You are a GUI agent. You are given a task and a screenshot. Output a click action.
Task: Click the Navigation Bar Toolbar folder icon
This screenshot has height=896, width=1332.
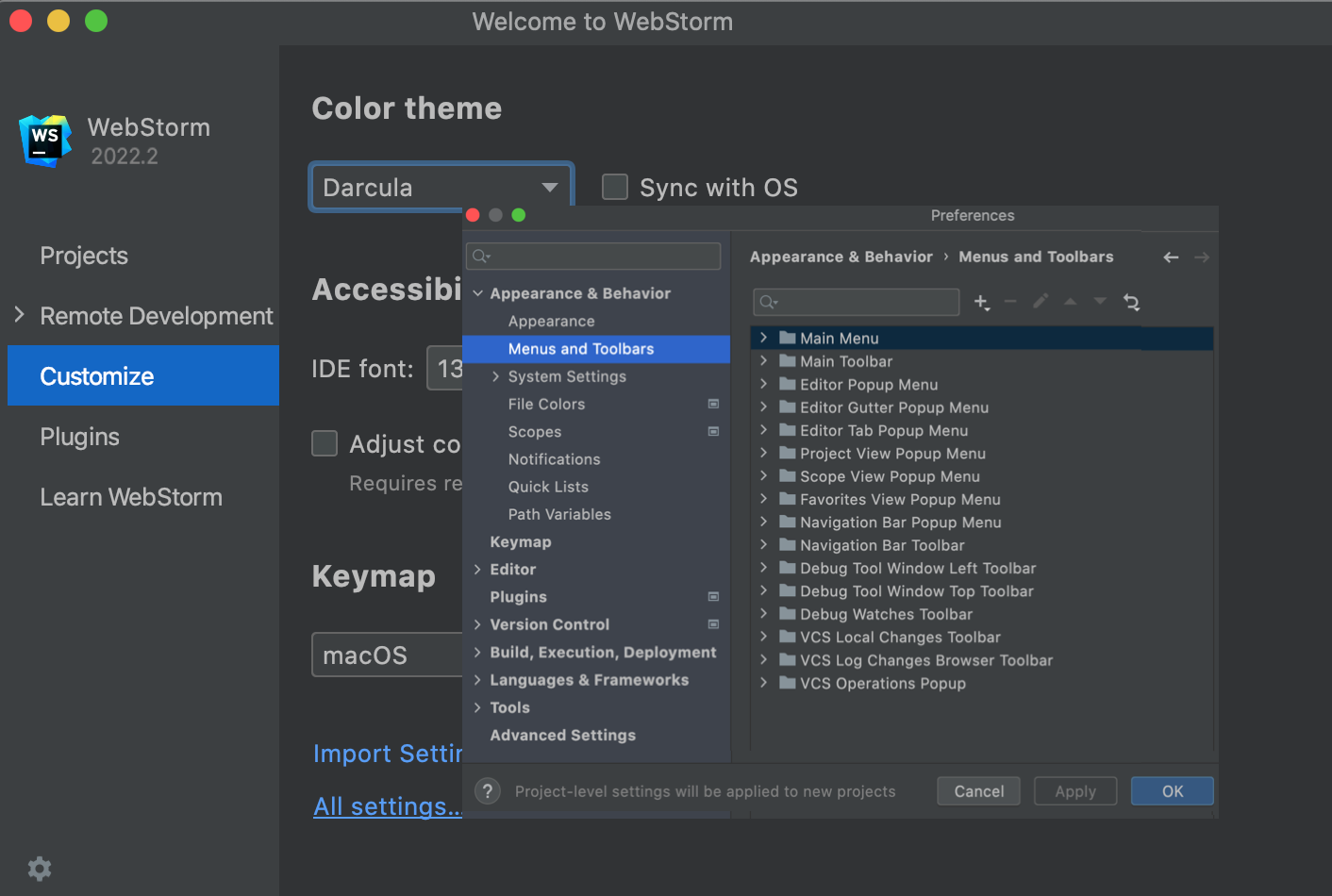pos(788,545)
